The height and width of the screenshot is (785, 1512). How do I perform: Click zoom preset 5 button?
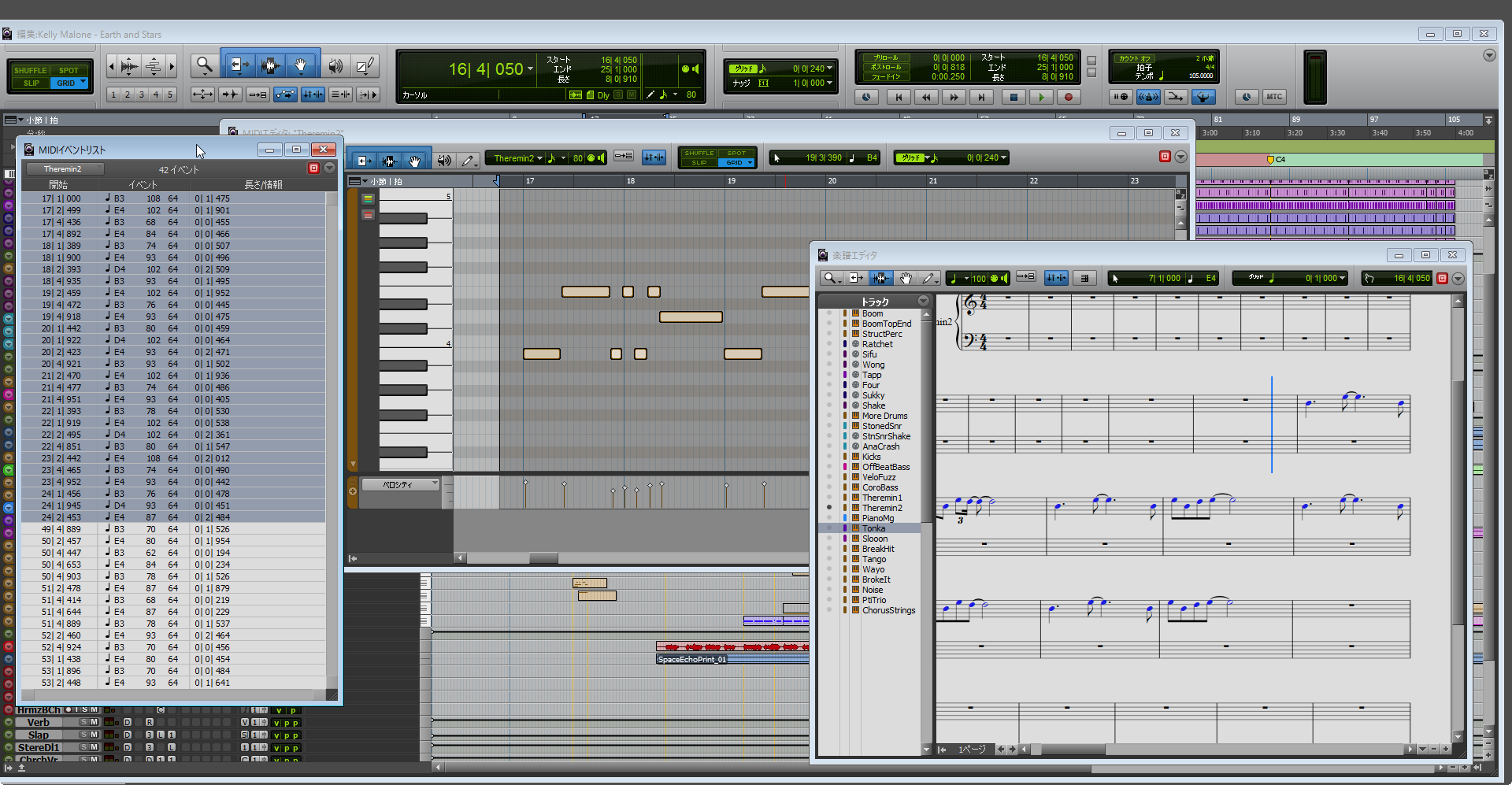click(x=169, y=94)
